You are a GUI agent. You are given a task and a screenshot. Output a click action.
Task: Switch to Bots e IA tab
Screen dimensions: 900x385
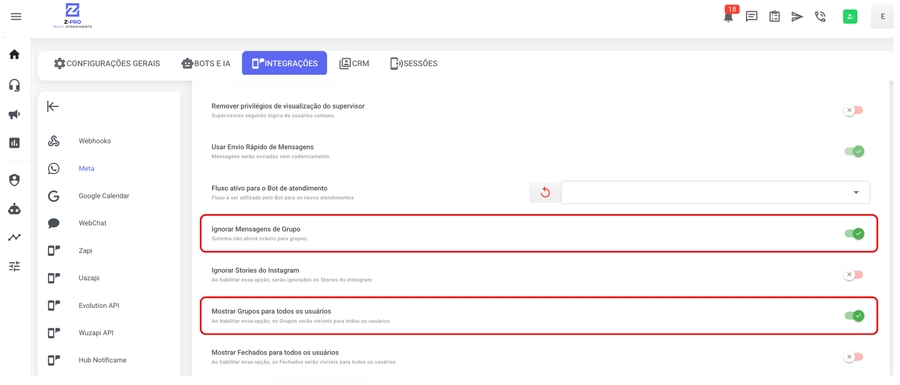pyautogui.click(x=205, y=64)
